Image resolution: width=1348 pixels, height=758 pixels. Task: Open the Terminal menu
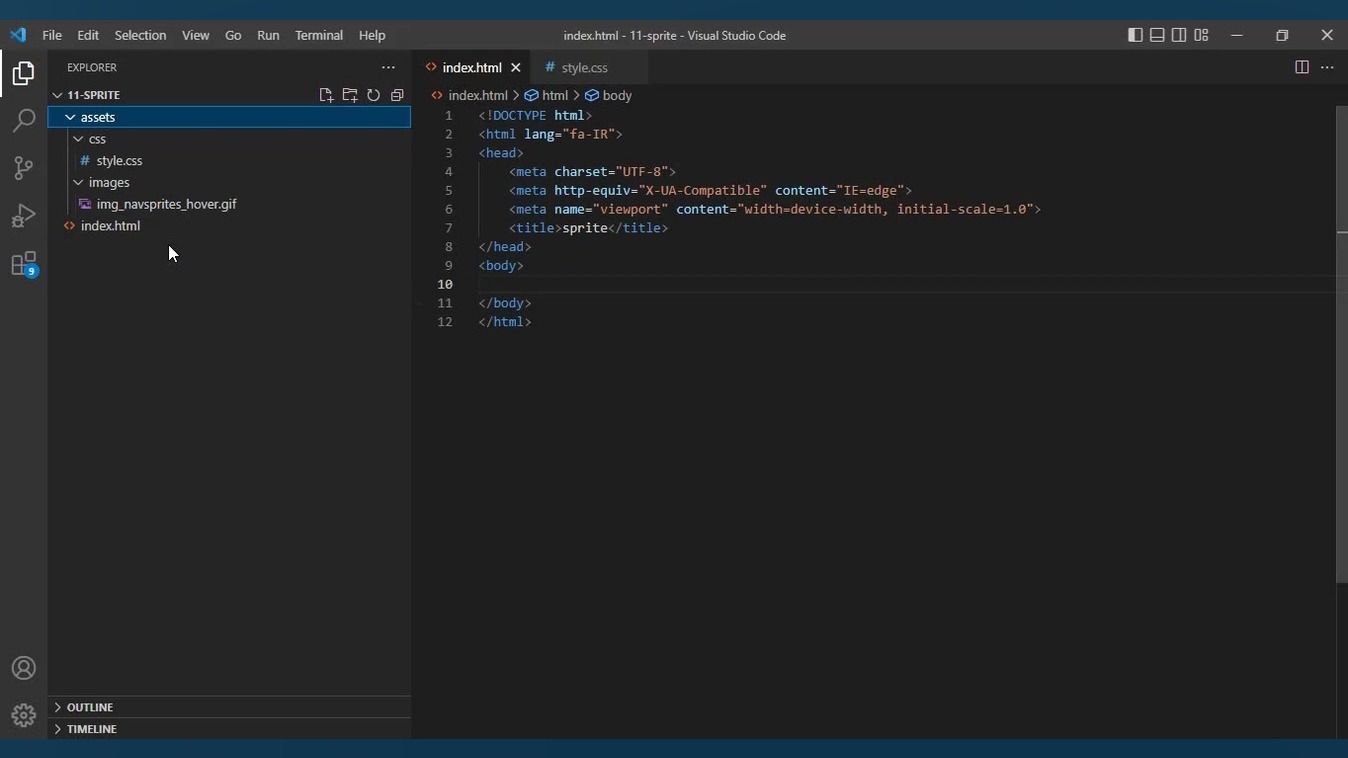319,35
